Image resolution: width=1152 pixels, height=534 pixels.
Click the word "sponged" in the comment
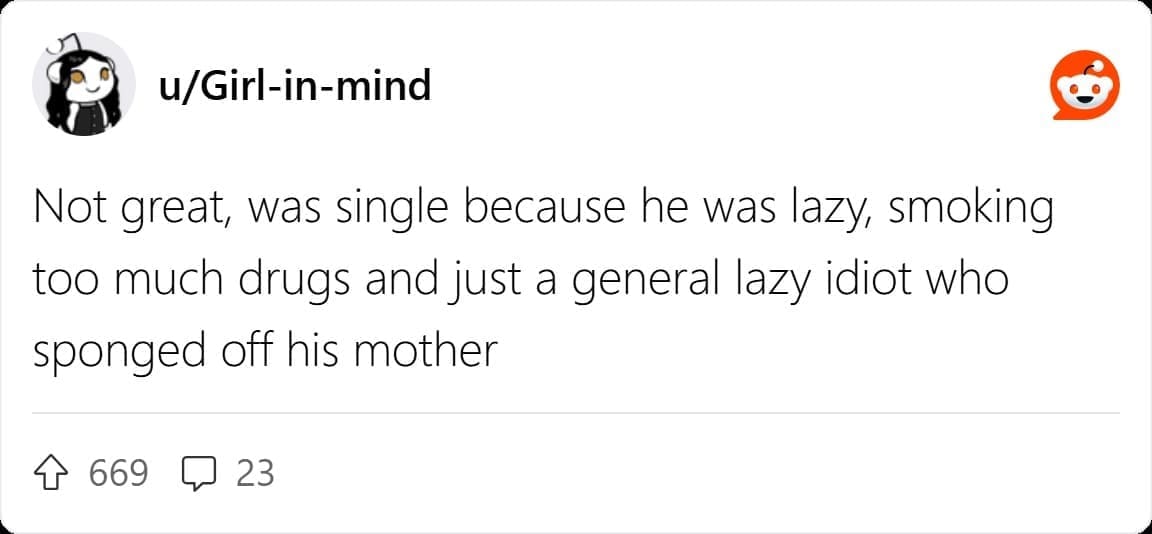[x=106, y=352]
